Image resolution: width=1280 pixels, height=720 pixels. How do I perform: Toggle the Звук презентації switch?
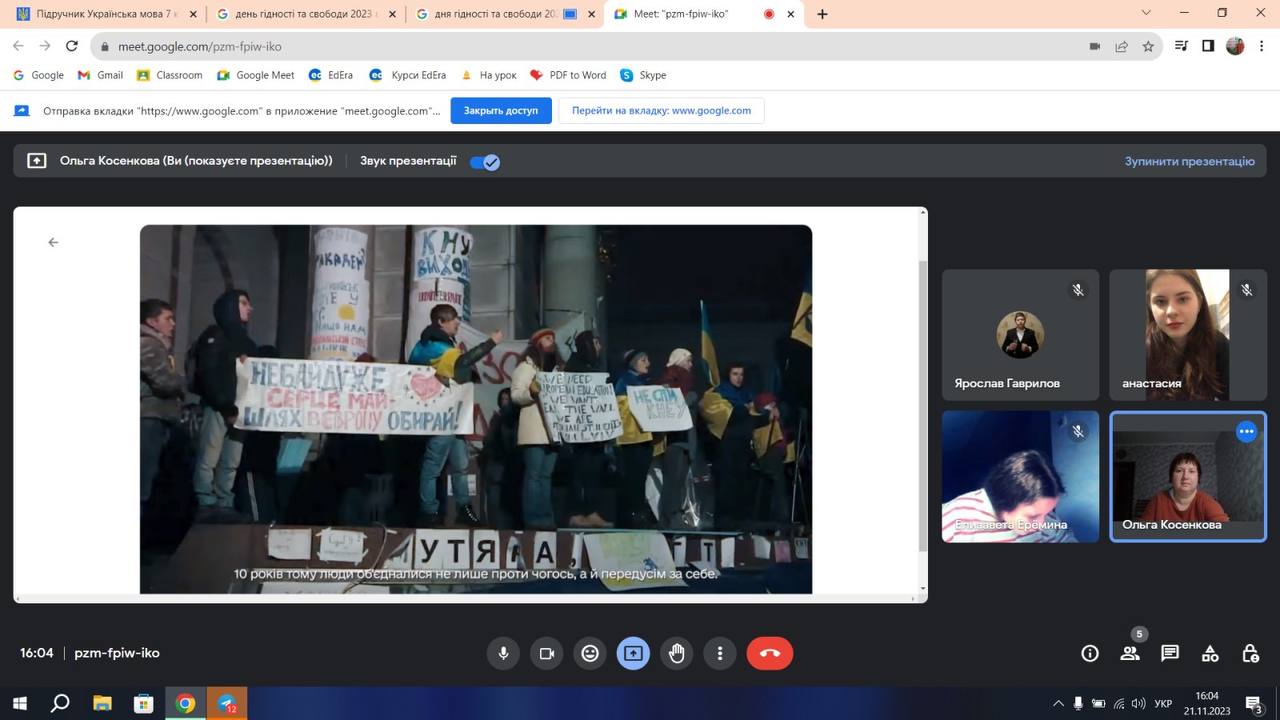(x=485, y=162)
